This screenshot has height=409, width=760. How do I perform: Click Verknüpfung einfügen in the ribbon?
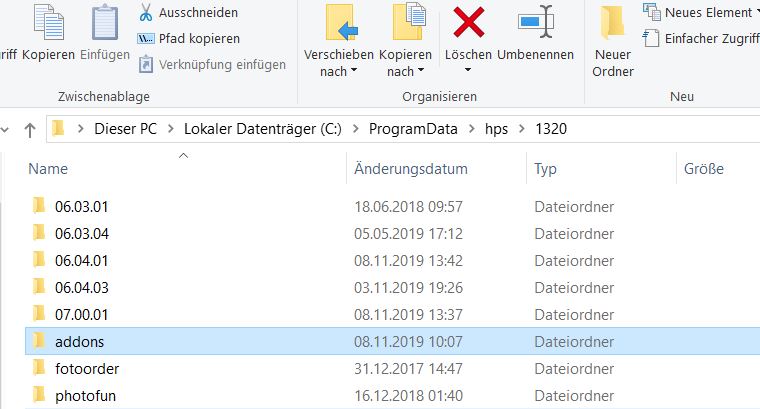click(x=222, y=64)
